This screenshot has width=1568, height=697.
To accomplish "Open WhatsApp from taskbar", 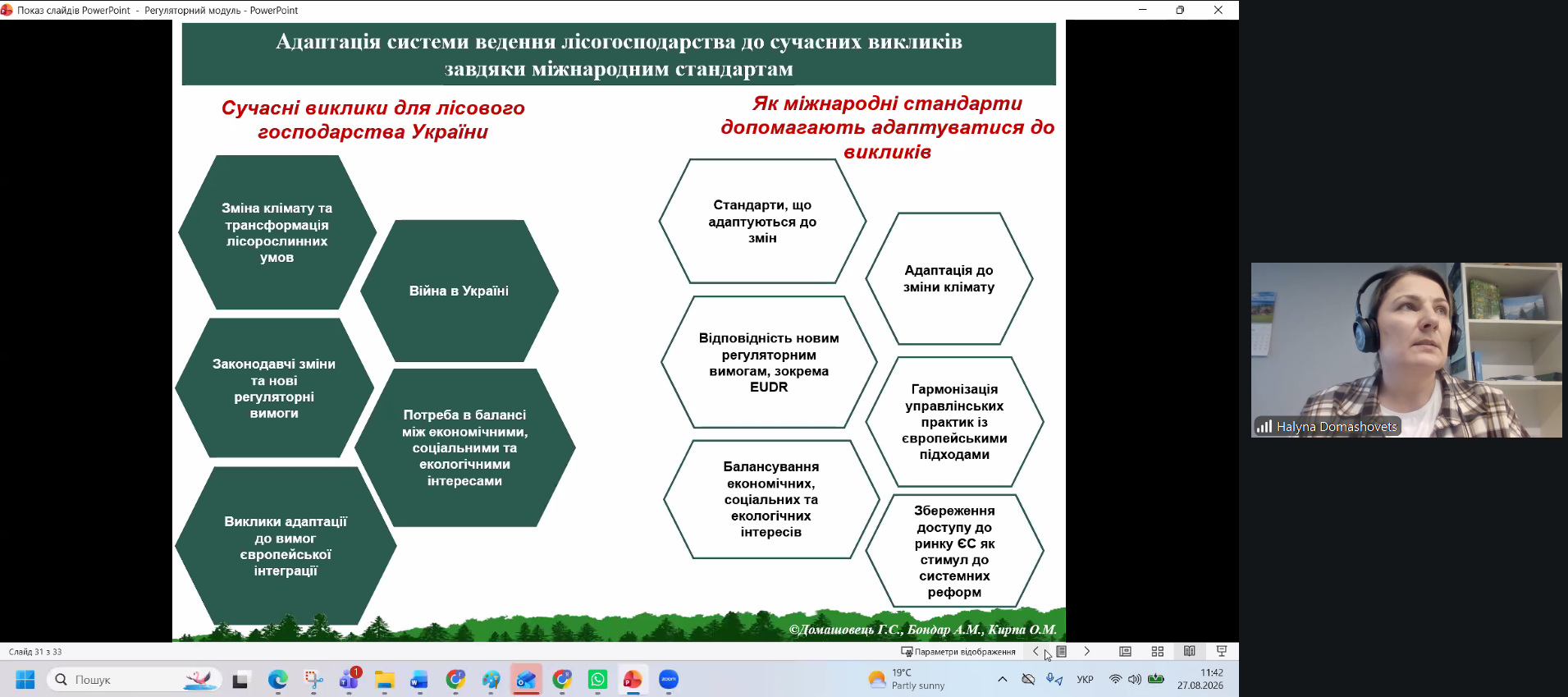I will point(597,680).
